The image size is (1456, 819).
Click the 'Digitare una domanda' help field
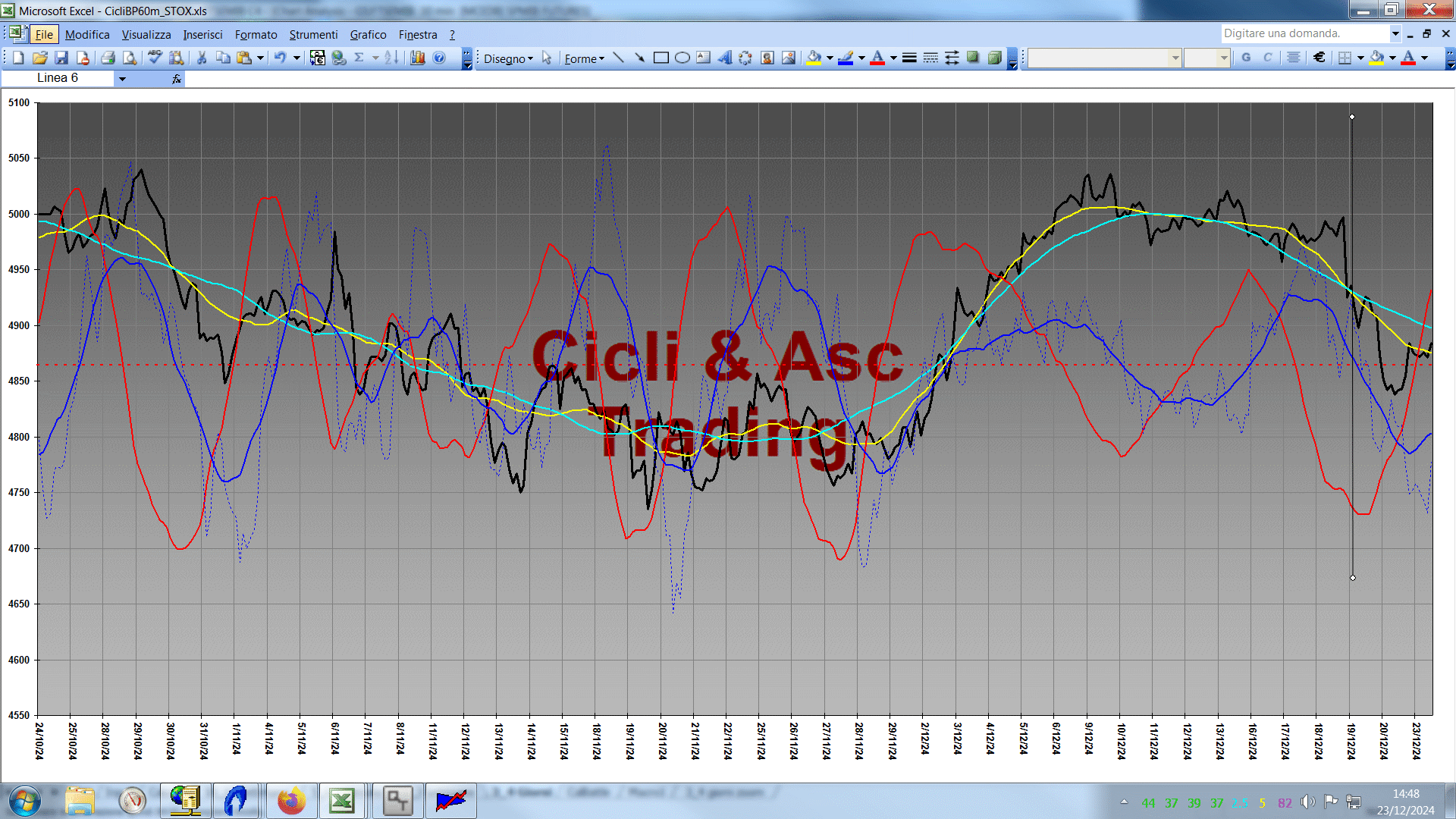1305,33
